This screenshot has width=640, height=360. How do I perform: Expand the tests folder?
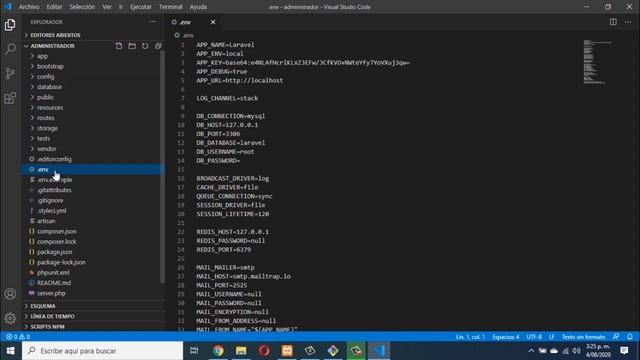(x=43, y=138)
